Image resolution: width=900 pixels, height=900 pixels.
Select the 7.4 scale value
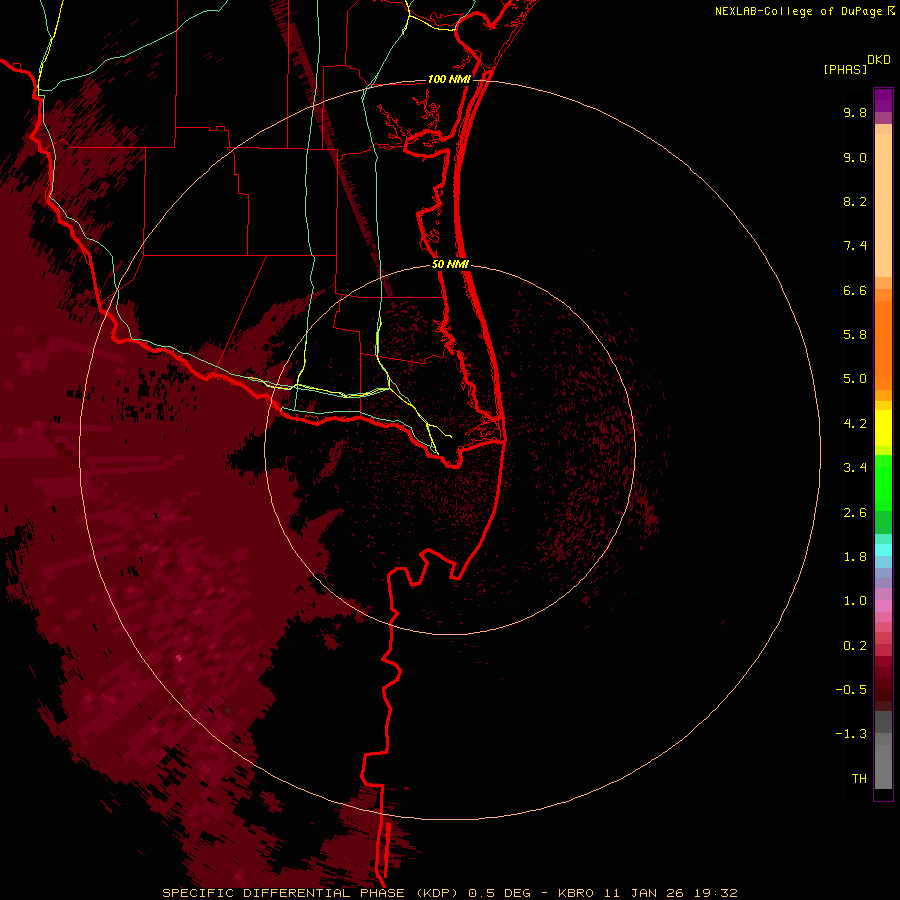pos(855,246)
